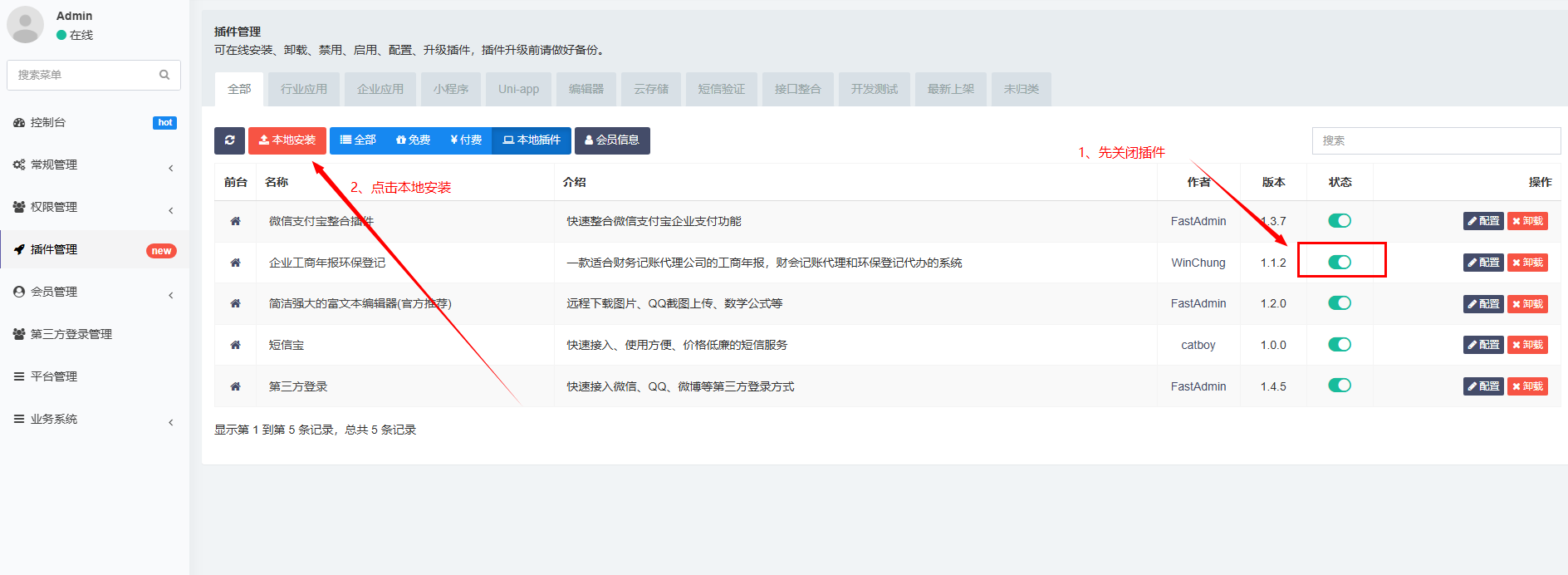Uninstall 第三方登录 with the 卸载 button
The image size is (1568, 575).
point(1527,386)
